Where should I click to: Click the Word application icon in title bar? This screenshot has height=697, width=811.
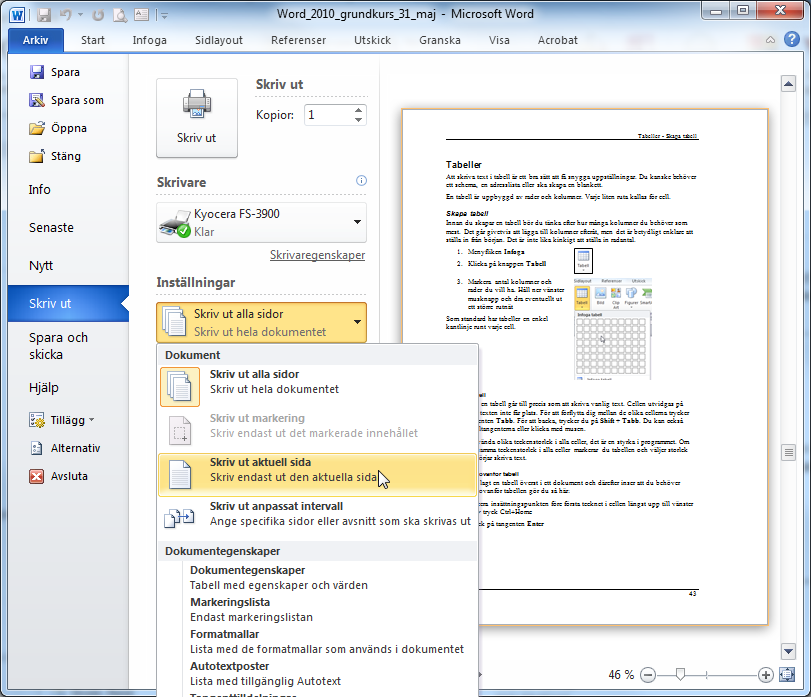pyautogui.click(x=17, y=14)
